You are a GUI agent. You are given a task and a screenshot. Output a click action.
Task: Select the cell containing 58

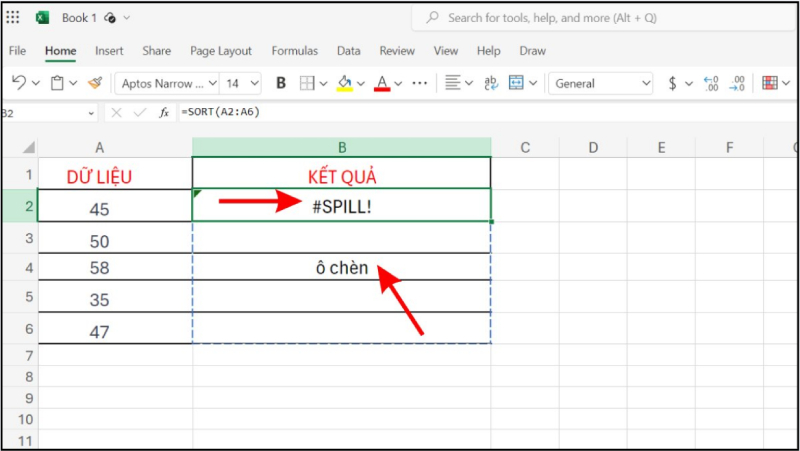pos(115,267)
